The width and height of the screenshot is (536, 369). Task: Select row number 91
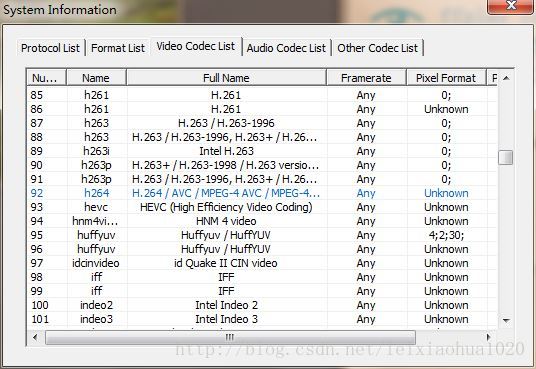[37, 179]
